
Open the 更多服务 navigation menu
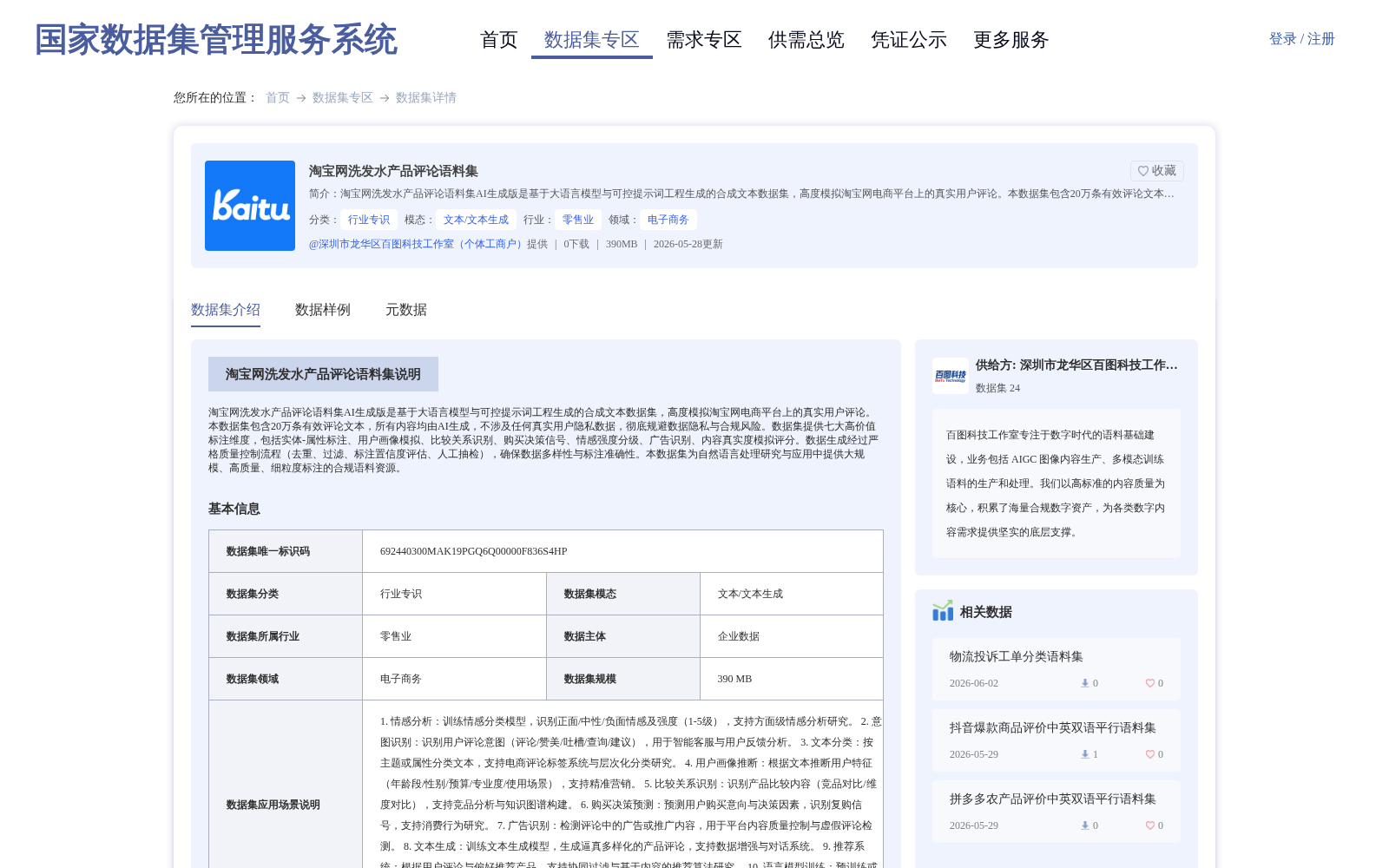tap(1011, 40)
